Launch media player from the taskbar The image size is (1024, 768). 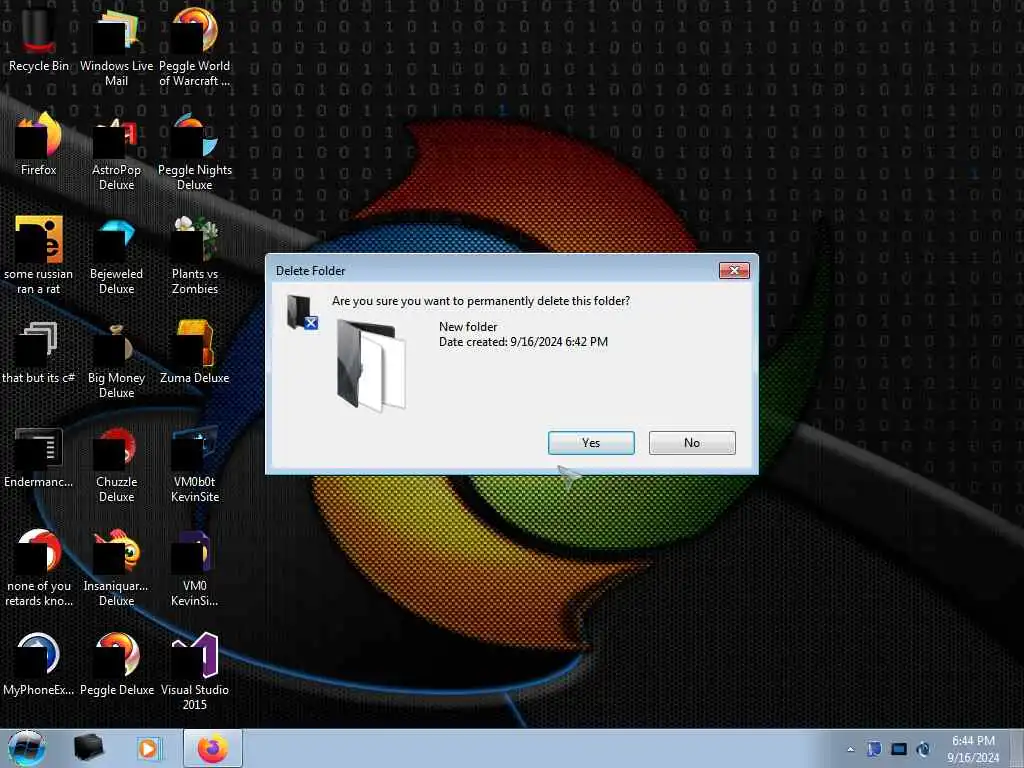(x=149, y=748)
